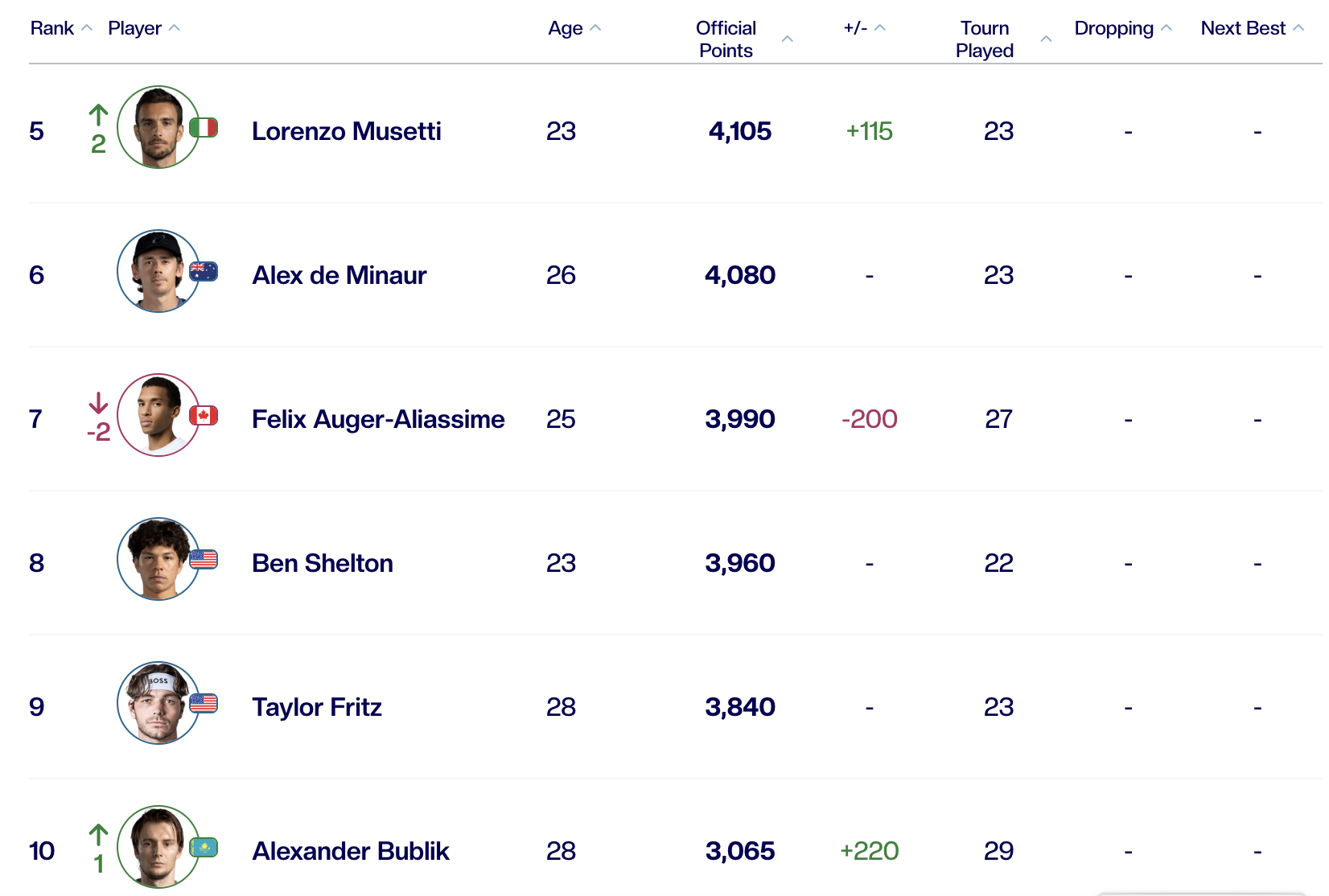Click Felix Auger-Aliassime's Canadian flag icon
This screenshot has height=896, width=1329.
tap(204, 416)
